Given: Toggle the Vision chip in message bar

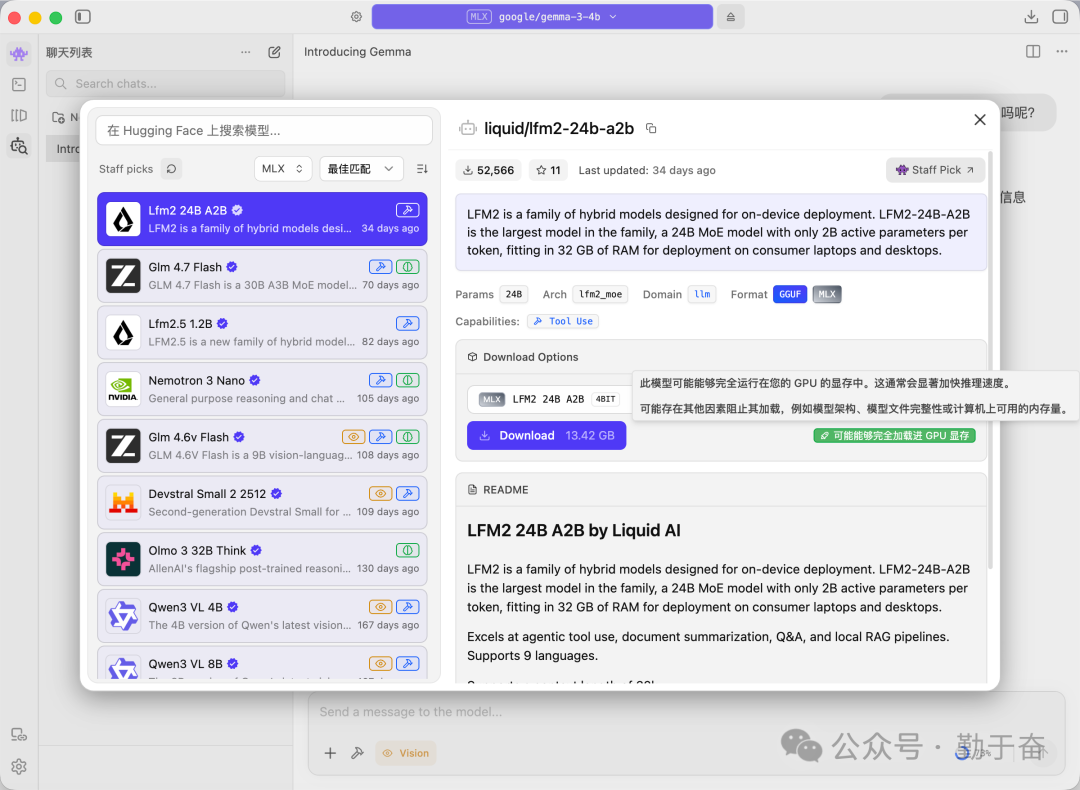Looking at the screenshot, I should (x=406, y=753).
